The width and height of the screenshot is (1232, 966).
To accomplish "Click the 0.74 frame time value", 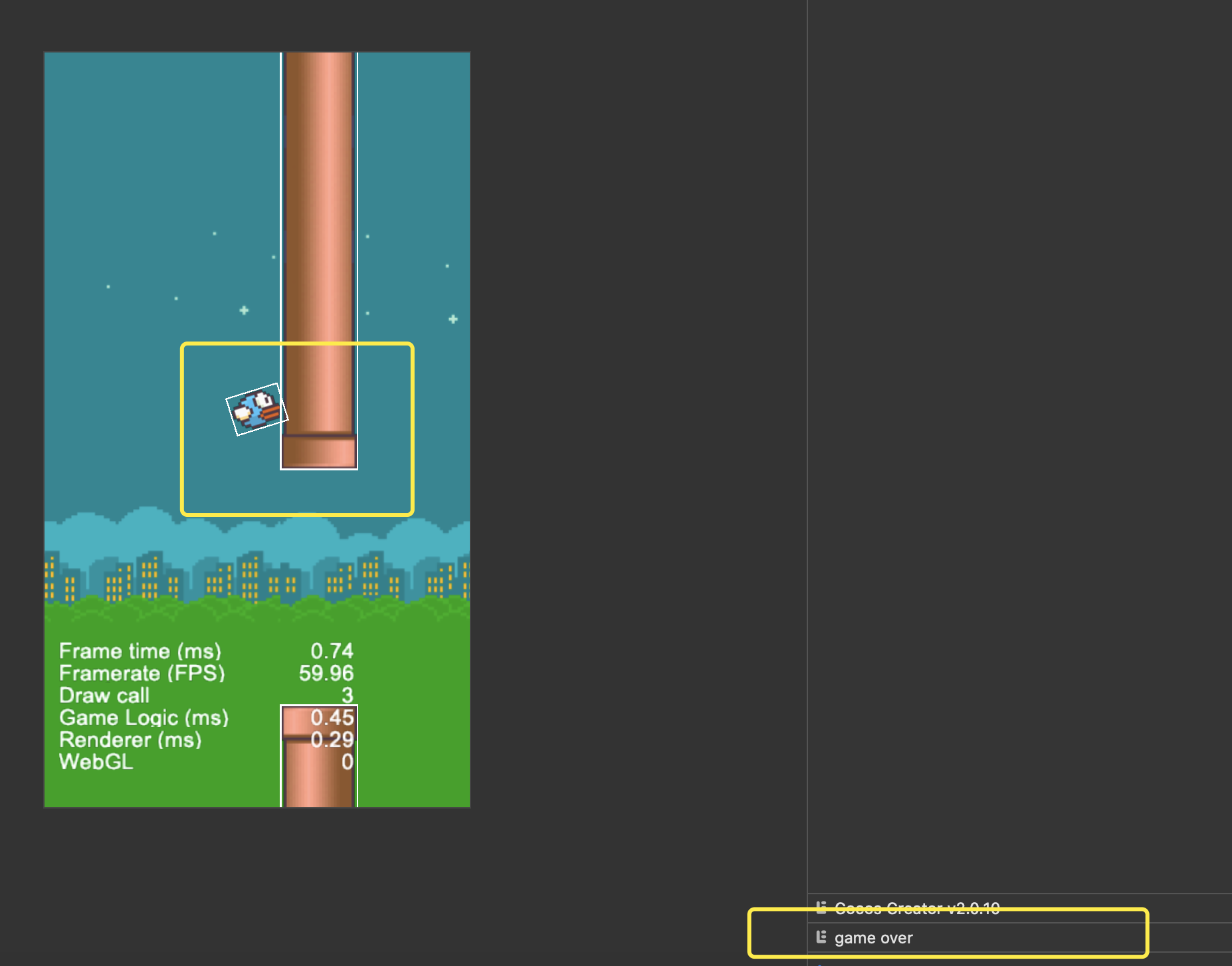I will (332, 651).
